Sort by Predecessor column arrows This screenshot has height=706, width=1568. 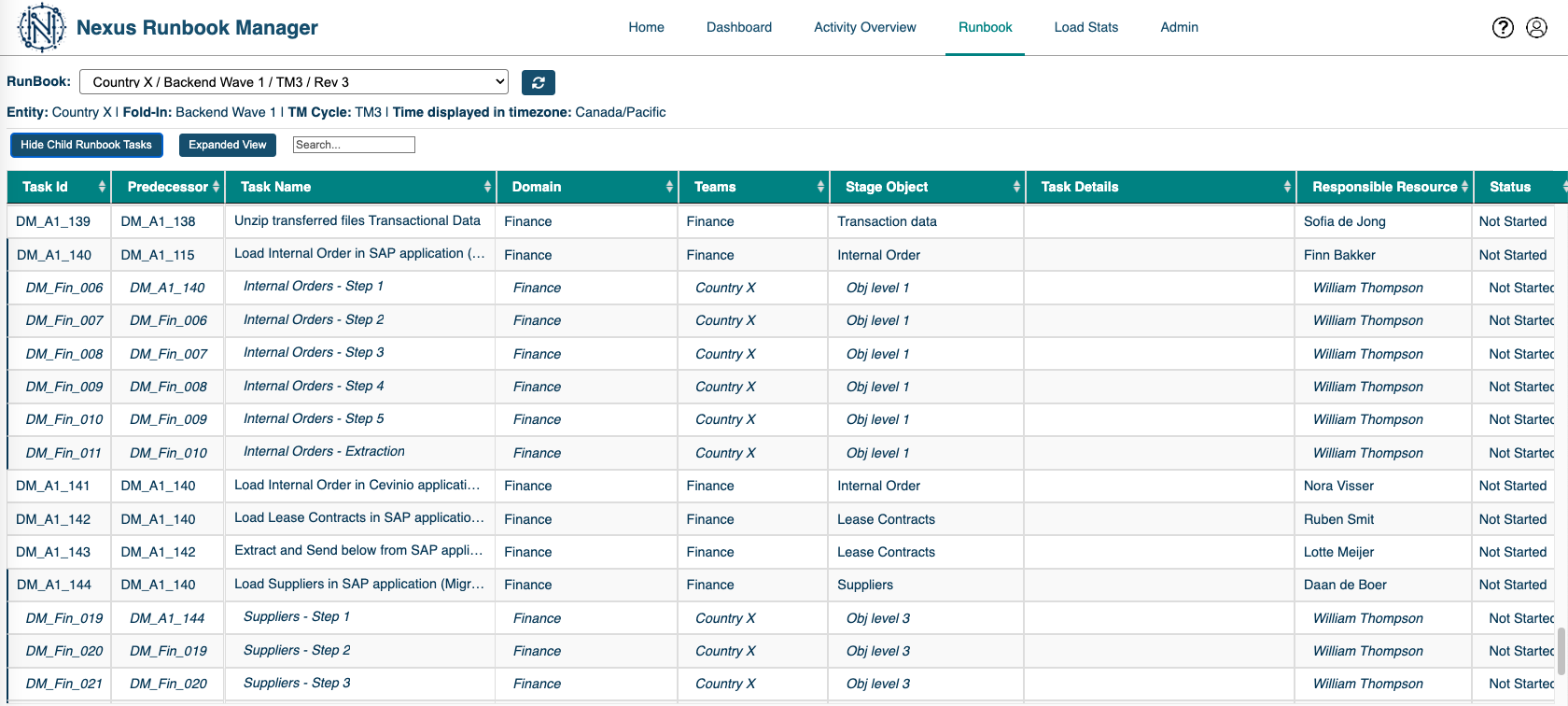click(216, 187)
